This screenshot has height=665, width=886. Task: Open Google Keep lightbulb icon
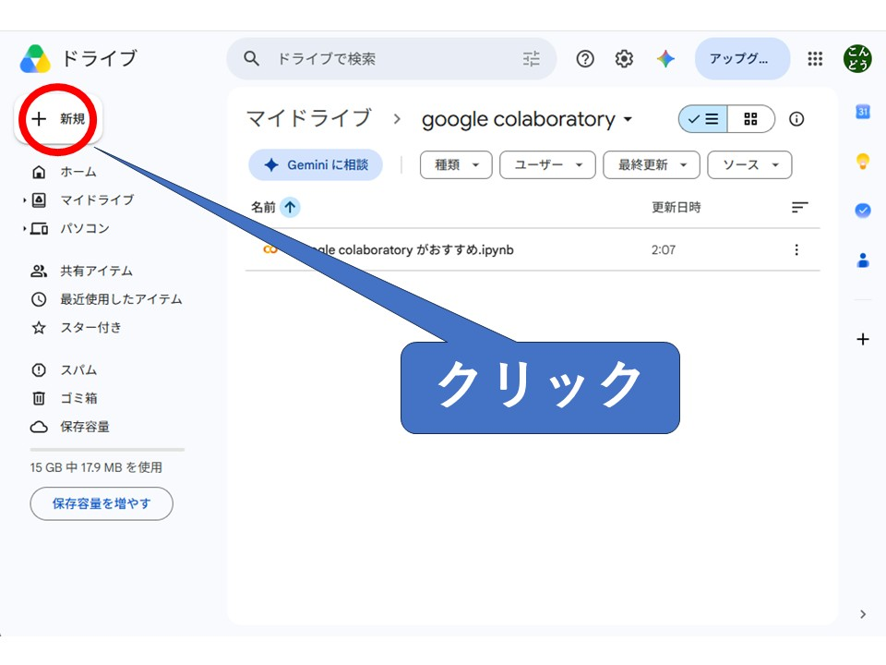click(x=862, y=161)
